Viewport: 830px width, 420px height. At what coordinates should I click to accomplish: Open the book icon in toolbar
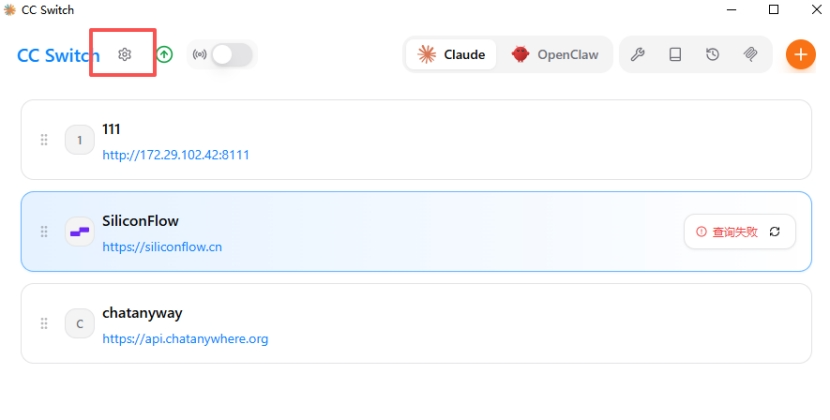coord(675,54)
